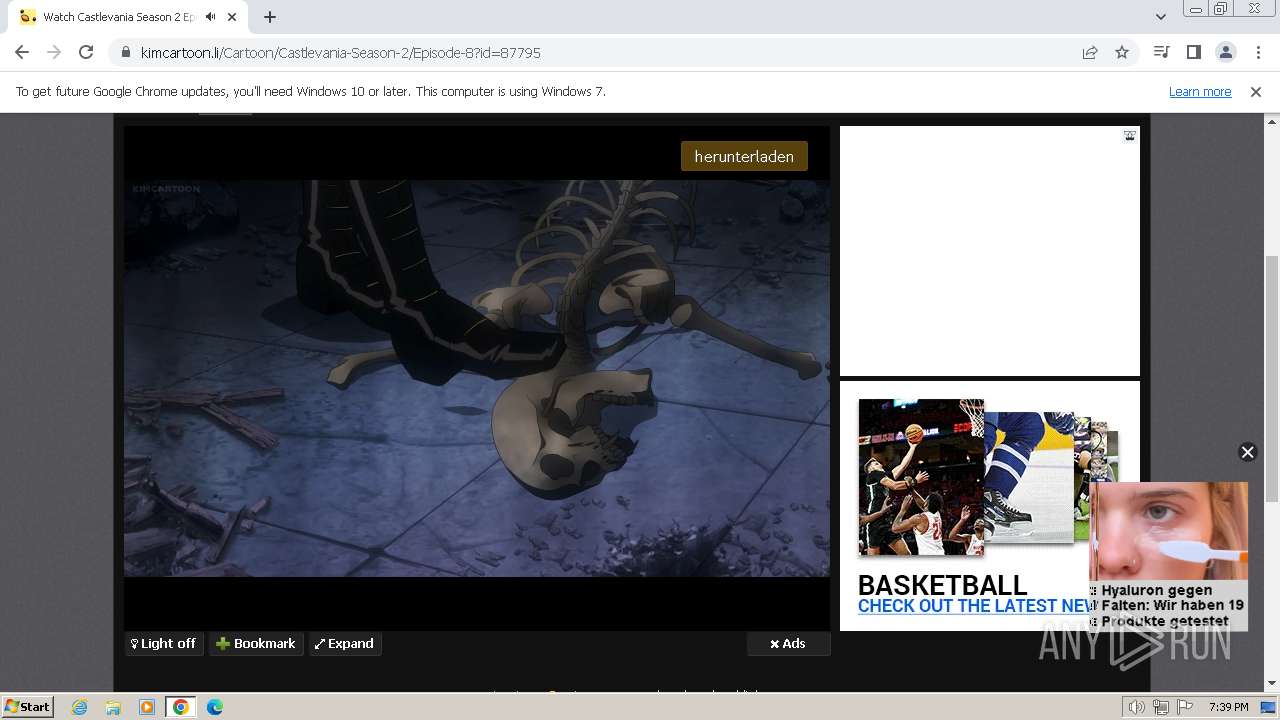
Task: Open network tray icon
Action: [x=1161, y=707]
